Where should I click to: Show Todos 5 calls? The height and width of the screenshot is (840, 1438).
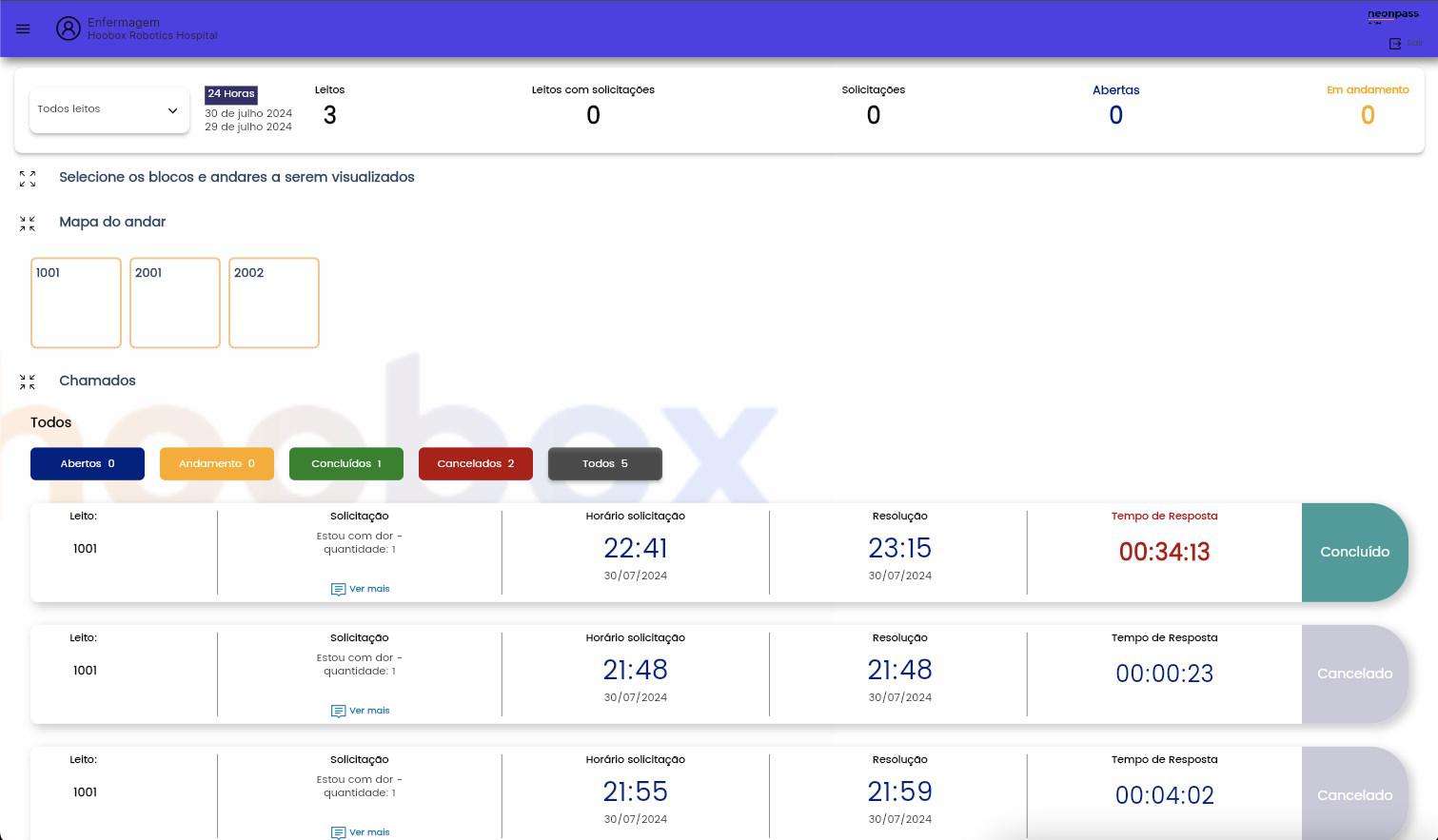[605, 463]
